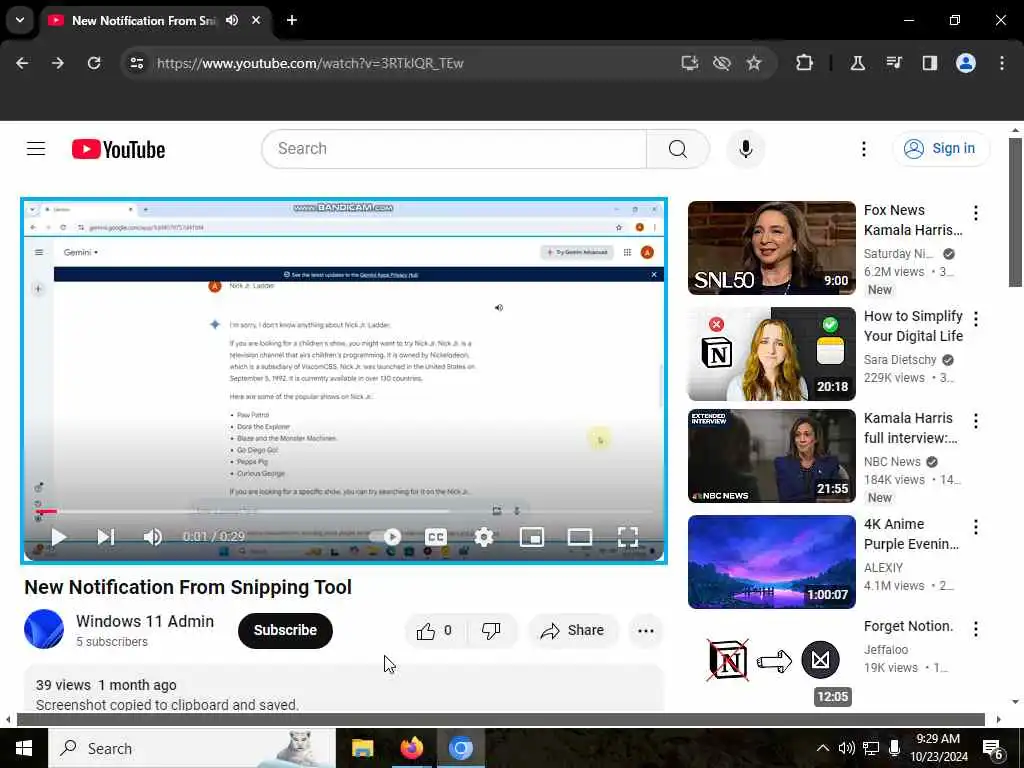Open the Windows Start menu
This screenshot has height=768, width=1024.
(x=24, y=748)
